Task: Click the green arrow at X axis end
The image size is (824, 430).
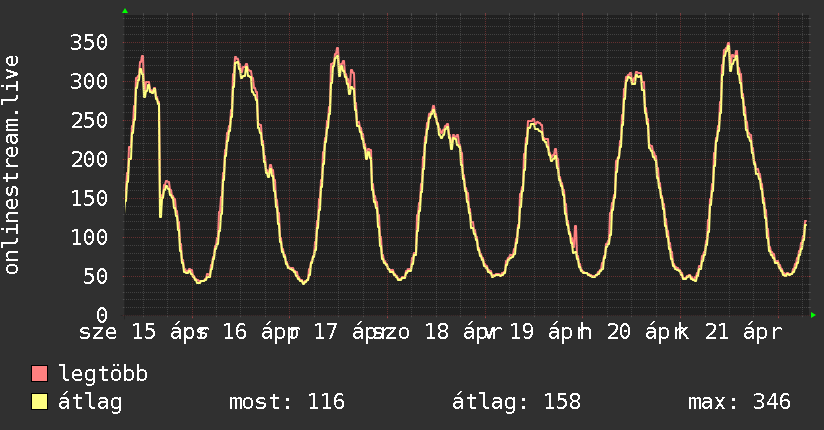Action: point(813,315)
